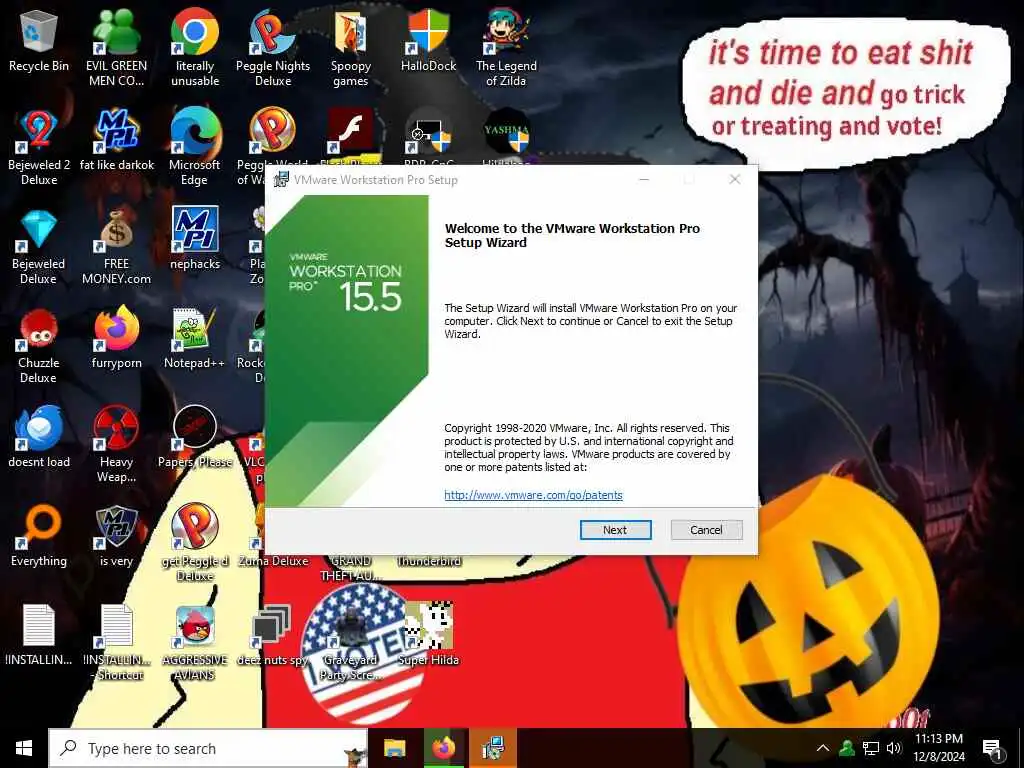Select Bejeweled Deluxe diamond icon
1024x768 pixels.
[39, 247]
